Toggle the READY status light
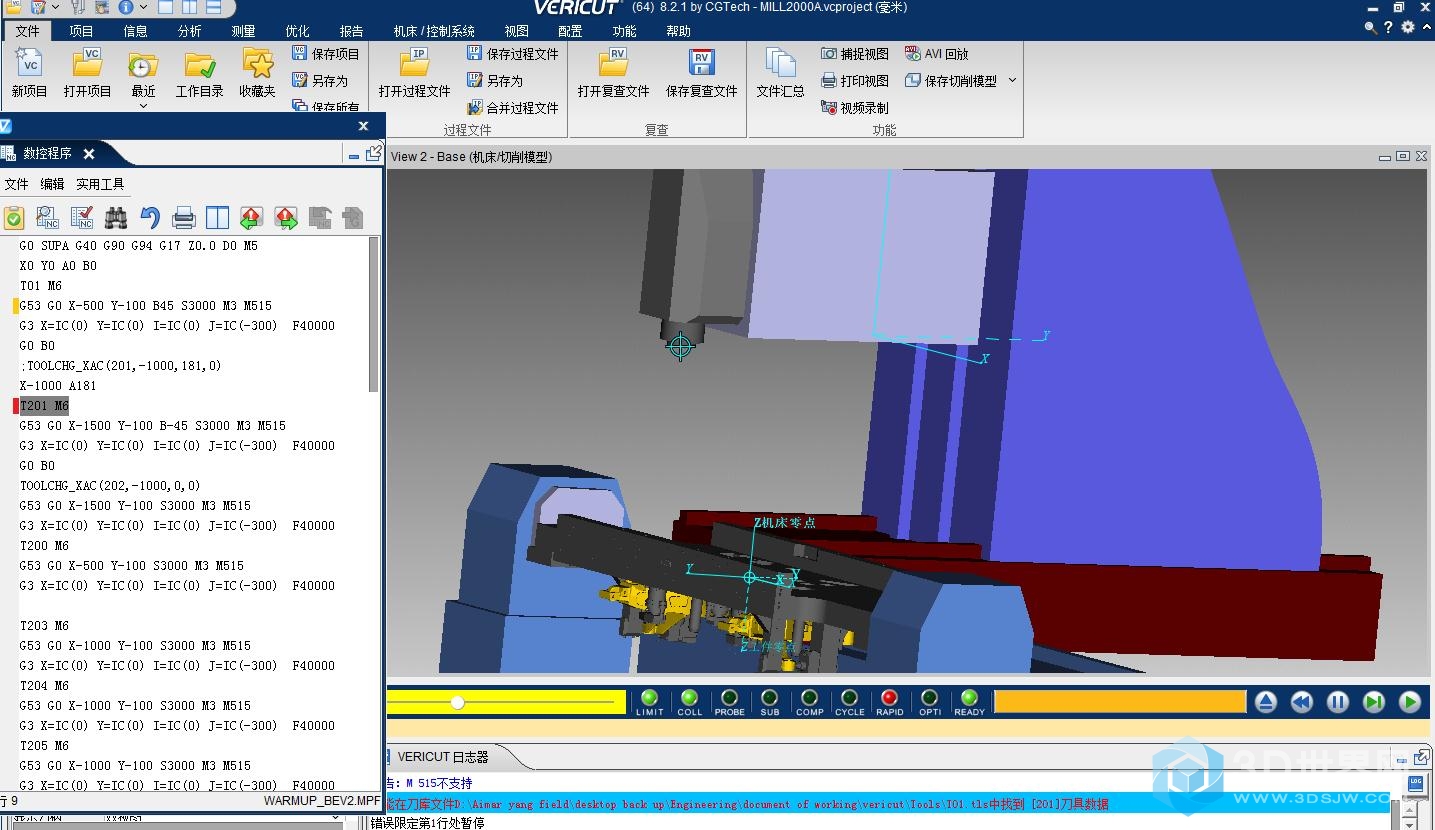 pyautogui.click(x=969, y=698)
